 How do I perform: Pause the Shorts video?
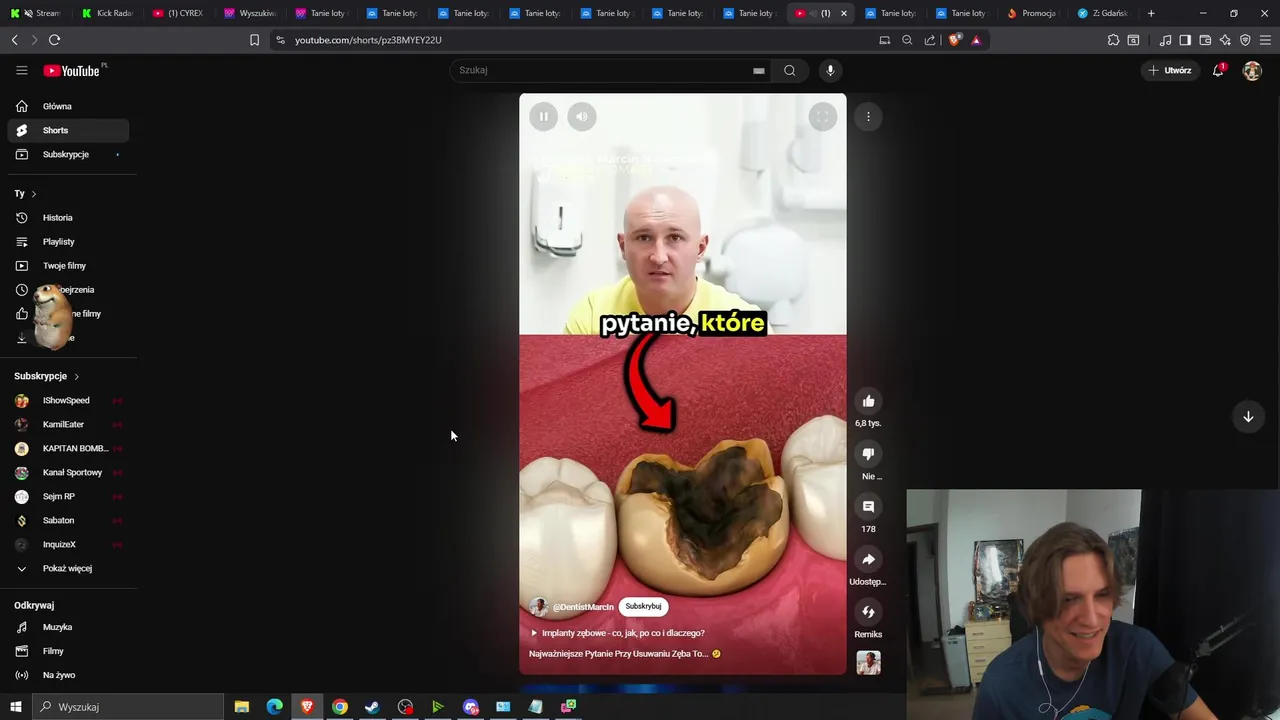[x=543, y=117]
